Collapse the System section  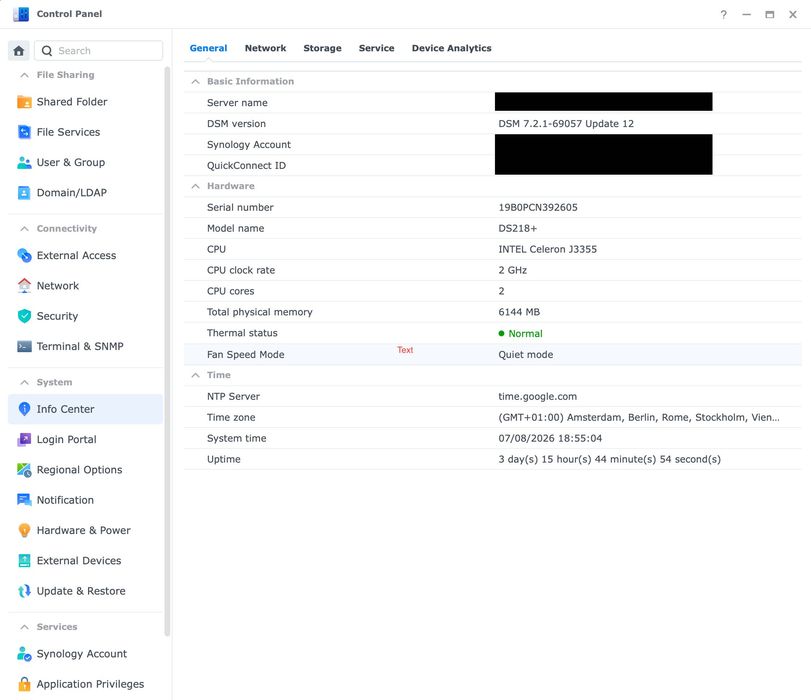24,382
